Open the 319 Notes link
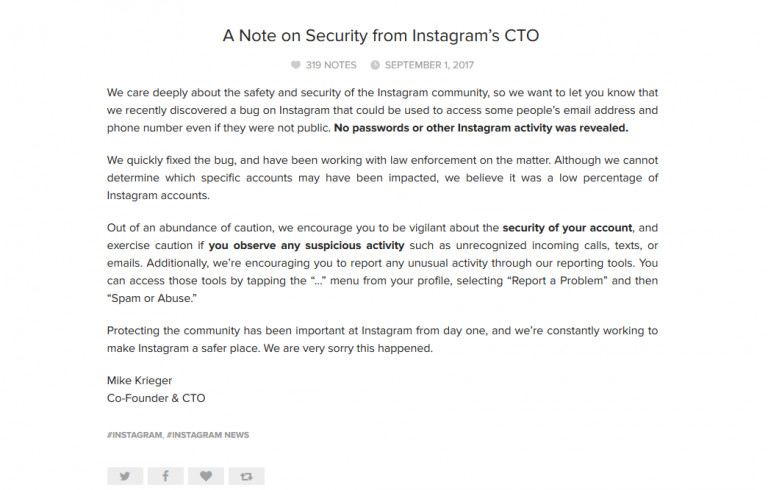 (331, 66)
